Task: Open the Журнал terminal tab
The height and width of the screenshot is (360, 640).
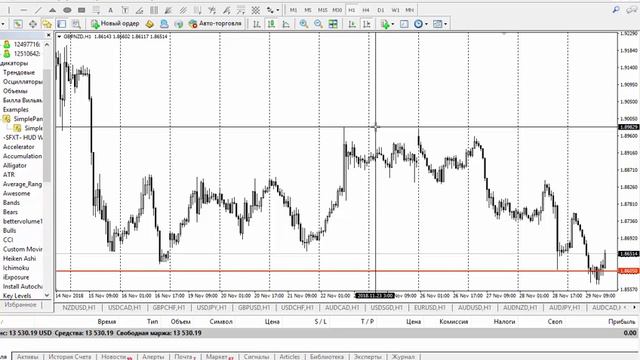Action: pos(403,357)
